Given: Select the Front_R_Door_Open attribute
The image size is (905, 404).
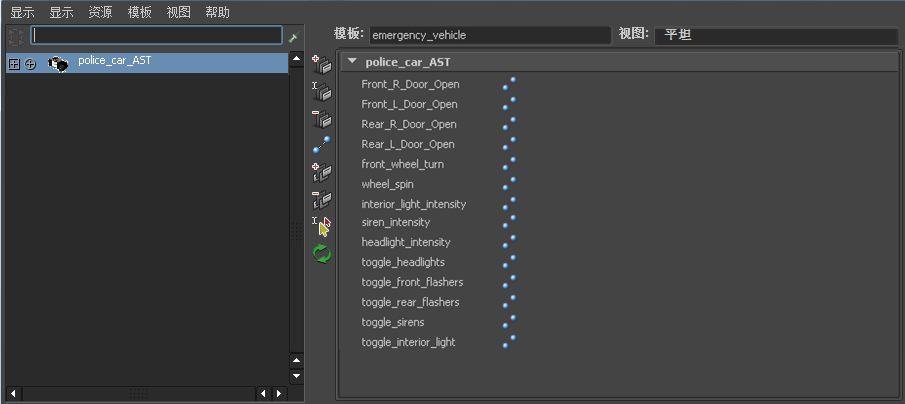Looking at the screenshot, I should [x=410, y=84].
